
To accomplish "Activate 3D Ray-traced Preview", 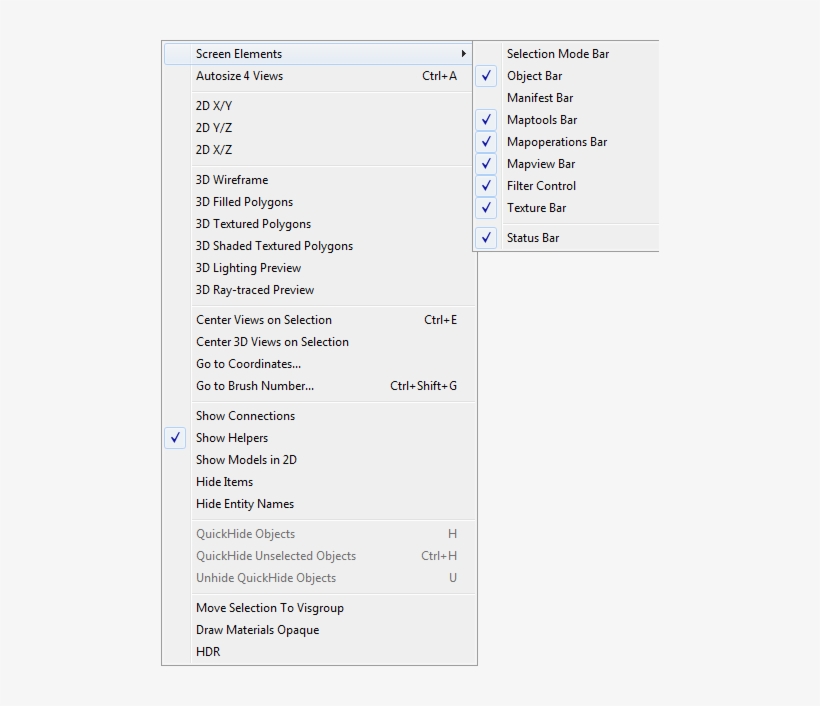I will [255, 290].
